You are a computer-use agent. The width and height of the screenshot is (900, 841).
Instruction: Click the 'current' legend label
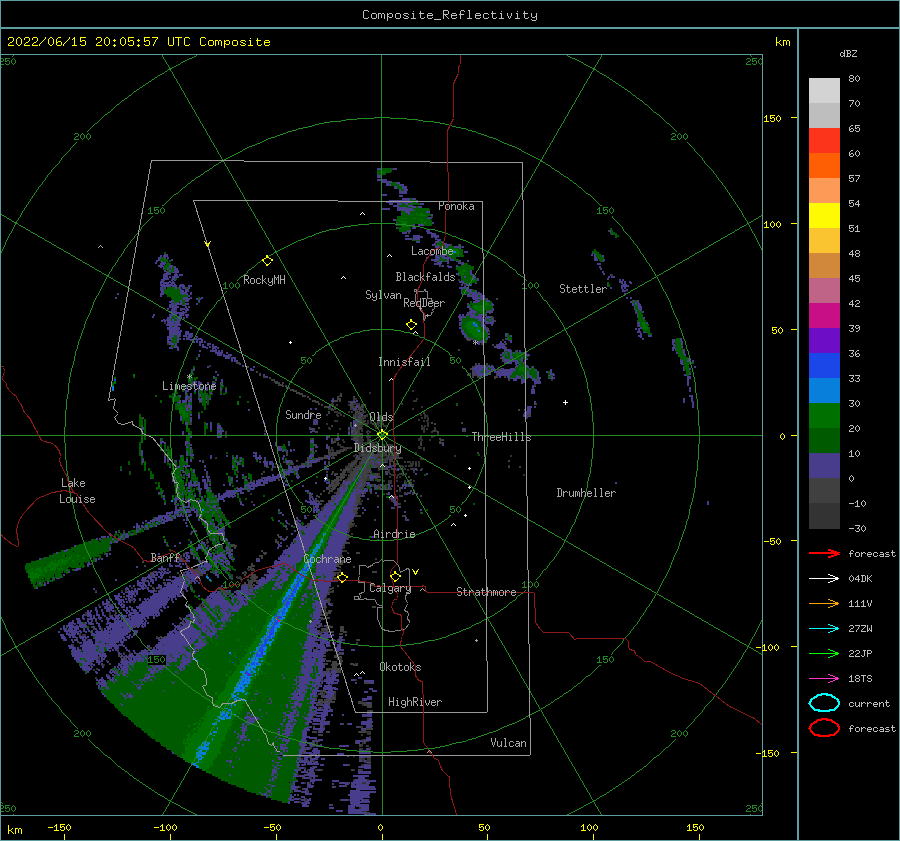(x=869, y=703)
